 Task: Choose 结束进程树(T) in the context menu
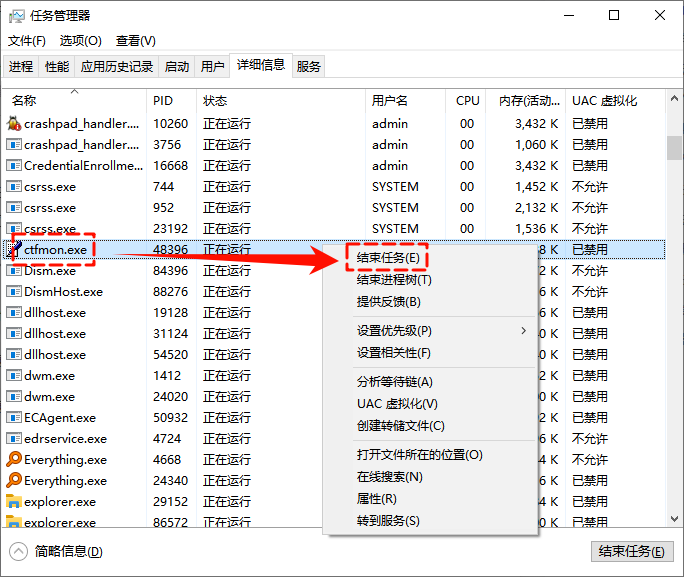pos(394,280)
